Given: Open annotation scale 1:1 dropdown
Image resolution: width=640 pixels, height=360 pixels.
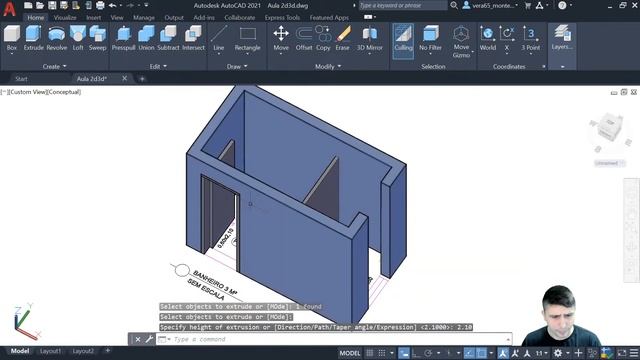Looking at the screenshot, I should 542,353.
